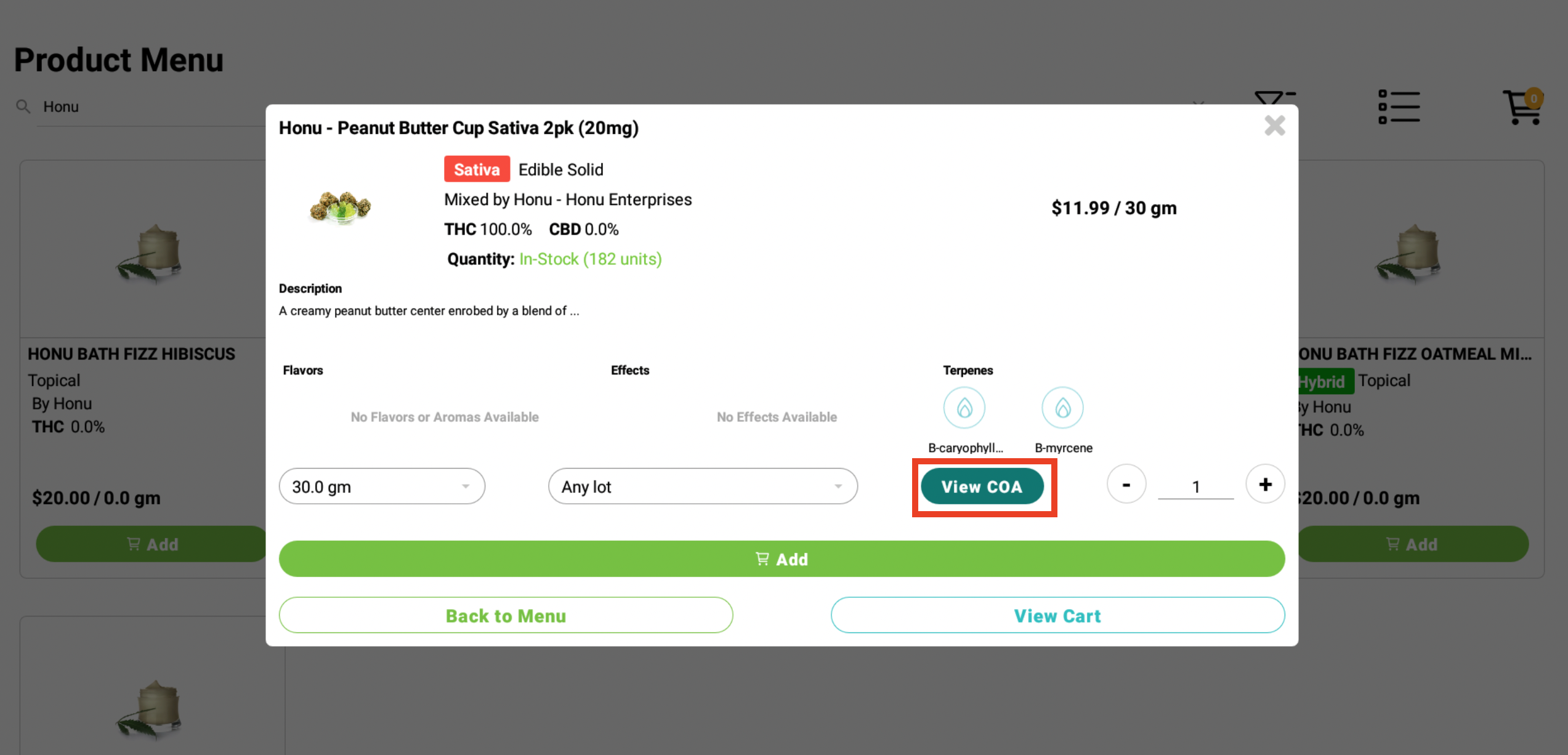Add Honu Bath Fizz Hibiscus to cart

click(x=152, y=544)
